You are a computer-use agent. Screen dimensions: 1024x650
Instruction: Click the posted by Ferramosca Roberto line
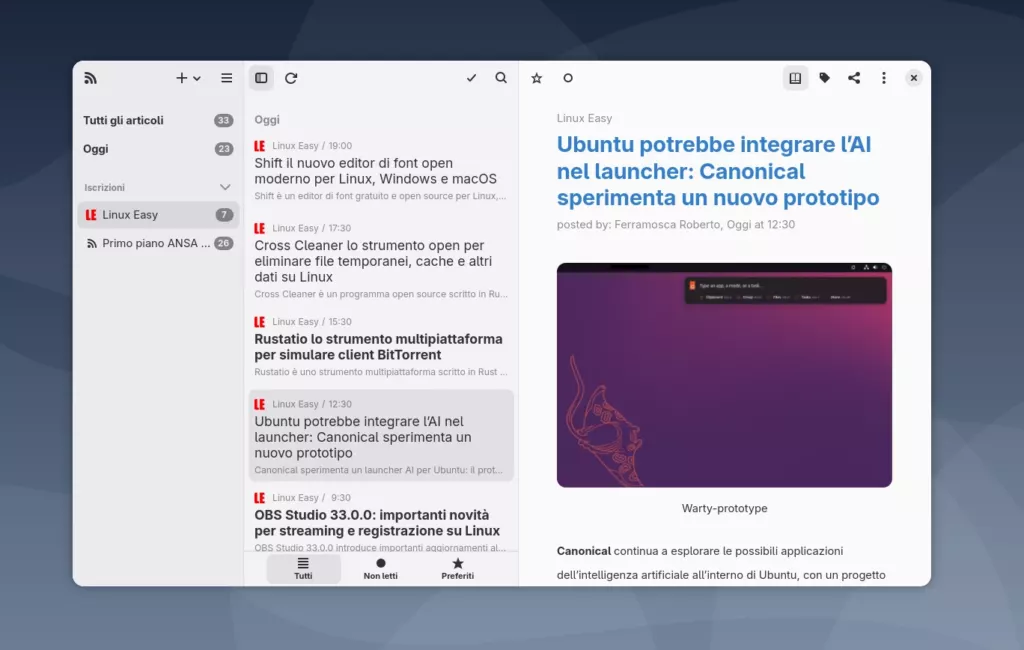[x=676, y=225]
